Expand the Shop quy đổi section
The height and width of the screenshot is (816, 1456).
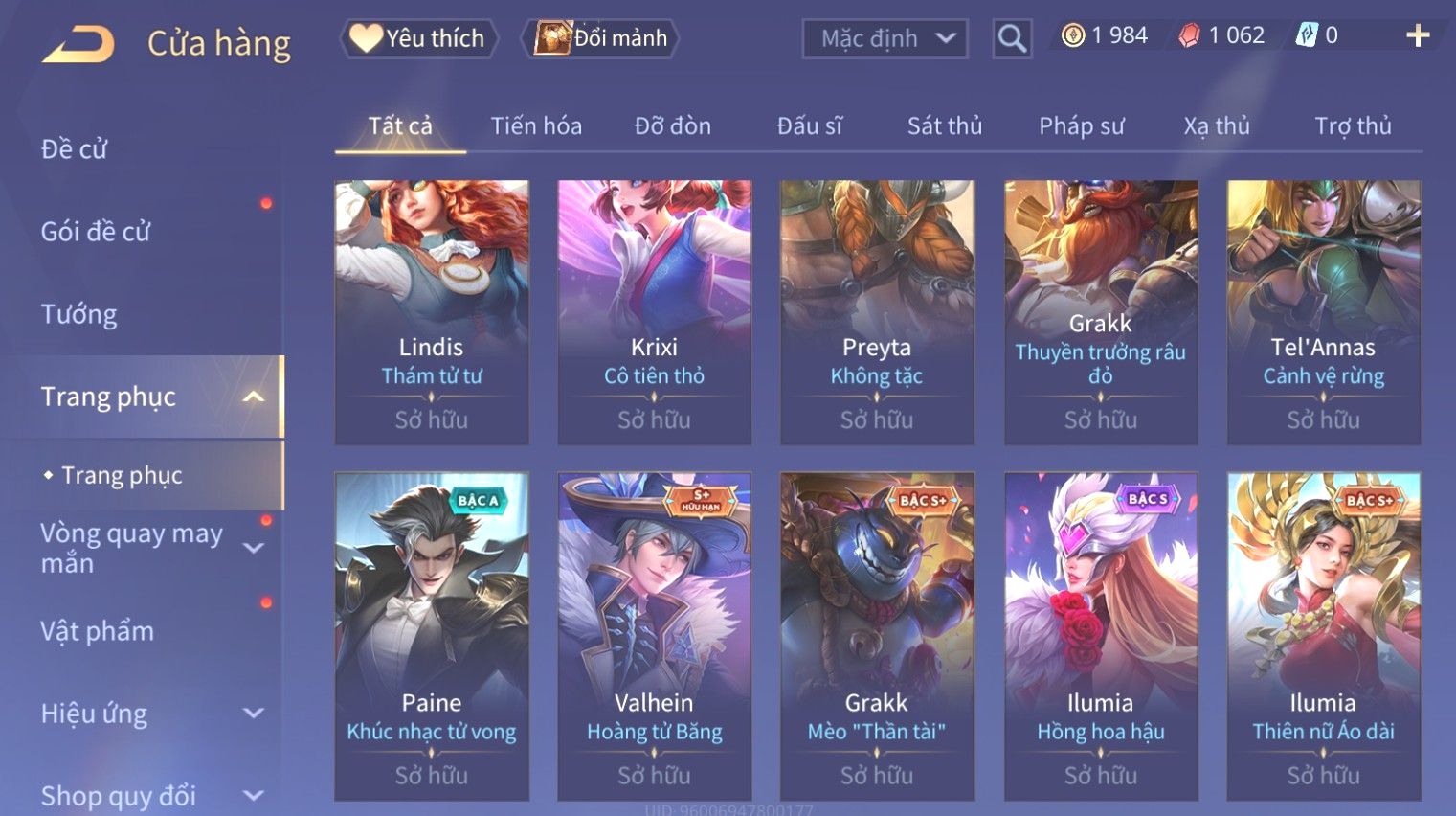(x=253, y=795)
